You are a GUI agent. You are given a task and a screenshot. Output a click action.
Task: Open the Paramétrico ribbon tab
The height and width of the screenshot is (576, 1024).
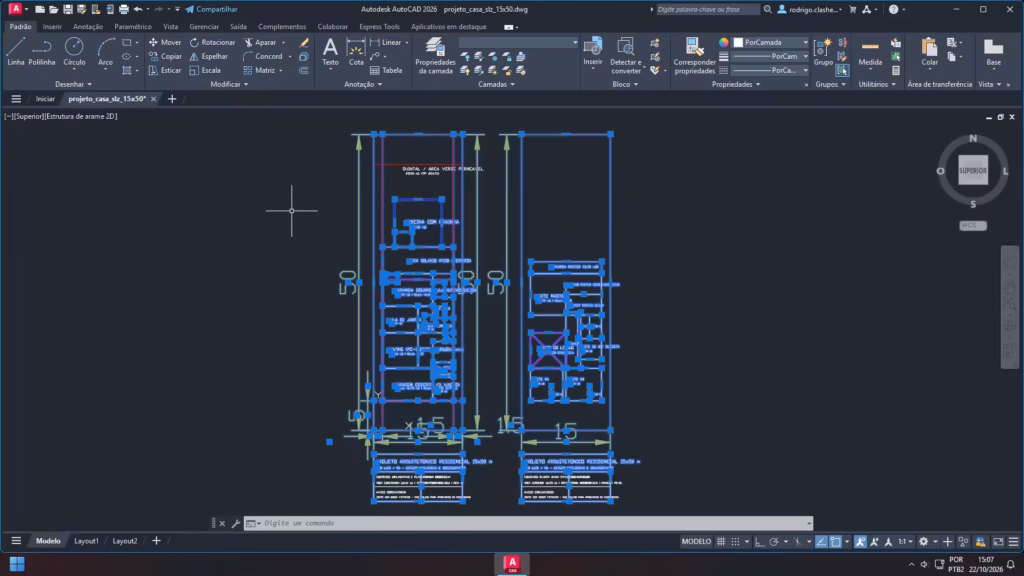tap(133, 27)
